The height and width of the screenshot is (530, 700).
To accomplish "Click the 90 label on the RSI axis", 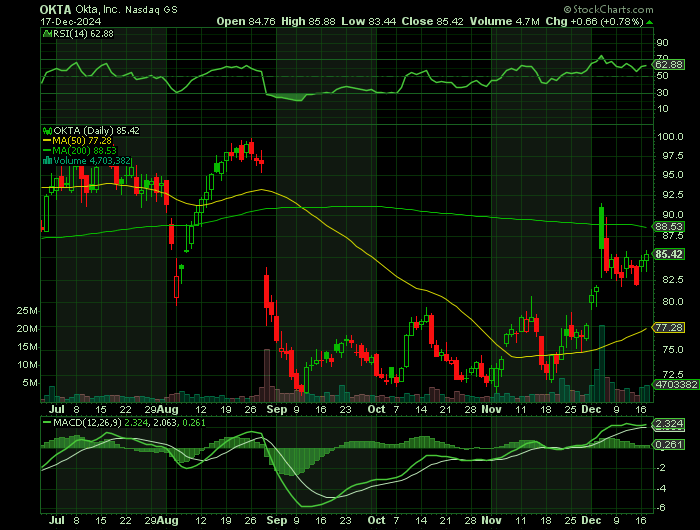I will pyautogui.click(x=662, y=43).
